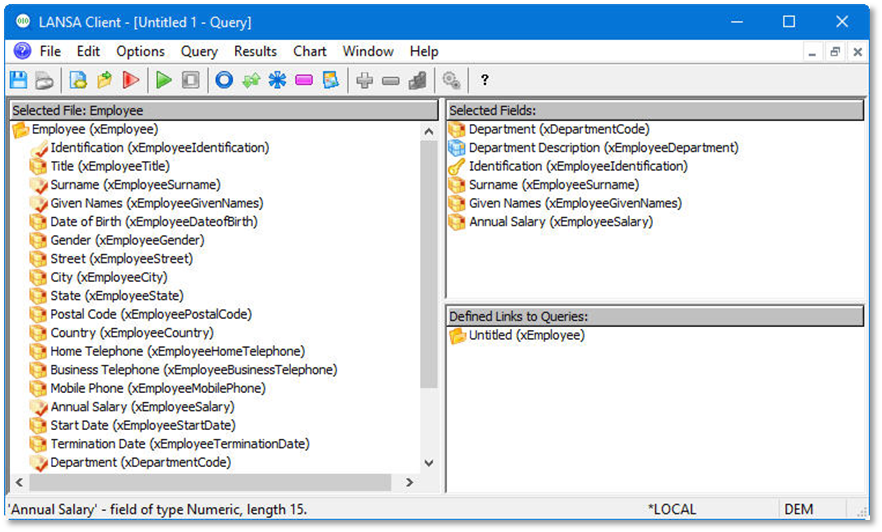Click the vertical scrollbar thumb in field tree
Viewport: 882px width, 532px height.
tap(429, 264)
